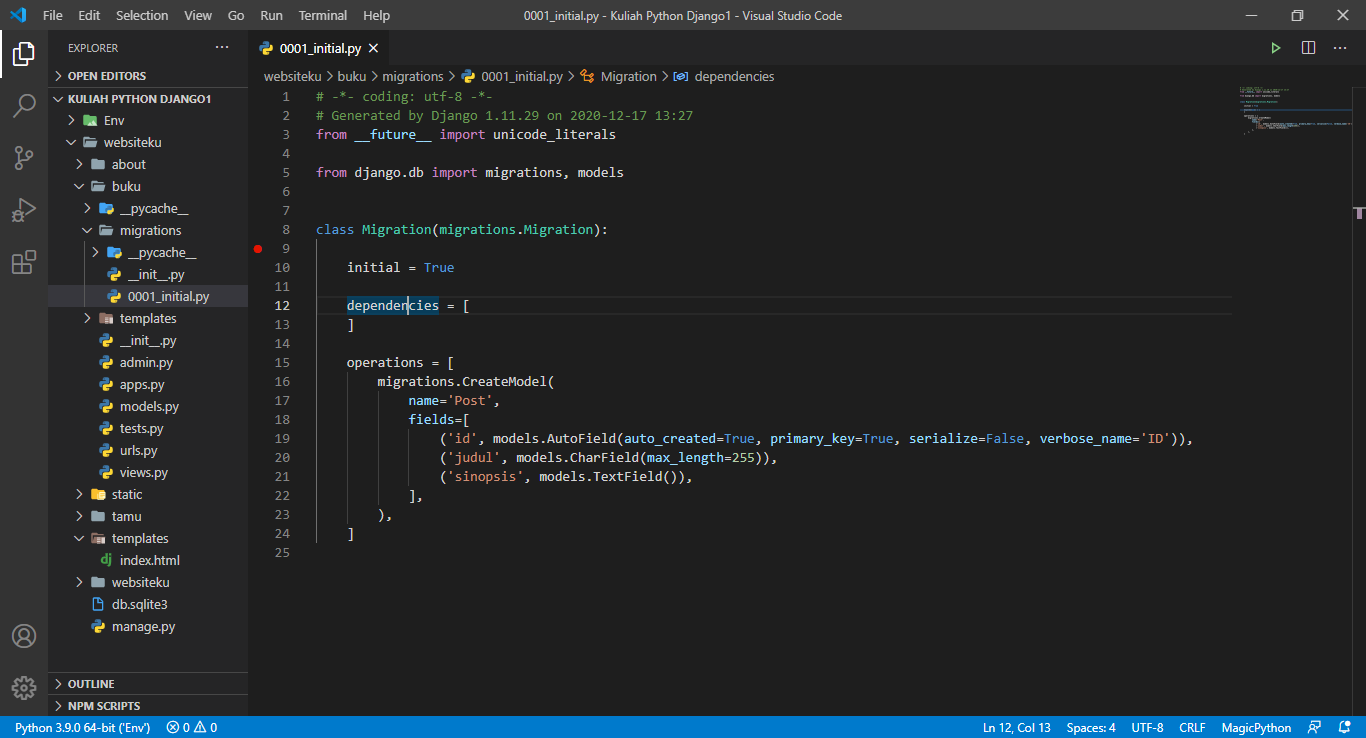Run the Python file with the play button
The height and width of the screenshot is (738, 1366).
[x=1275, y=47]
